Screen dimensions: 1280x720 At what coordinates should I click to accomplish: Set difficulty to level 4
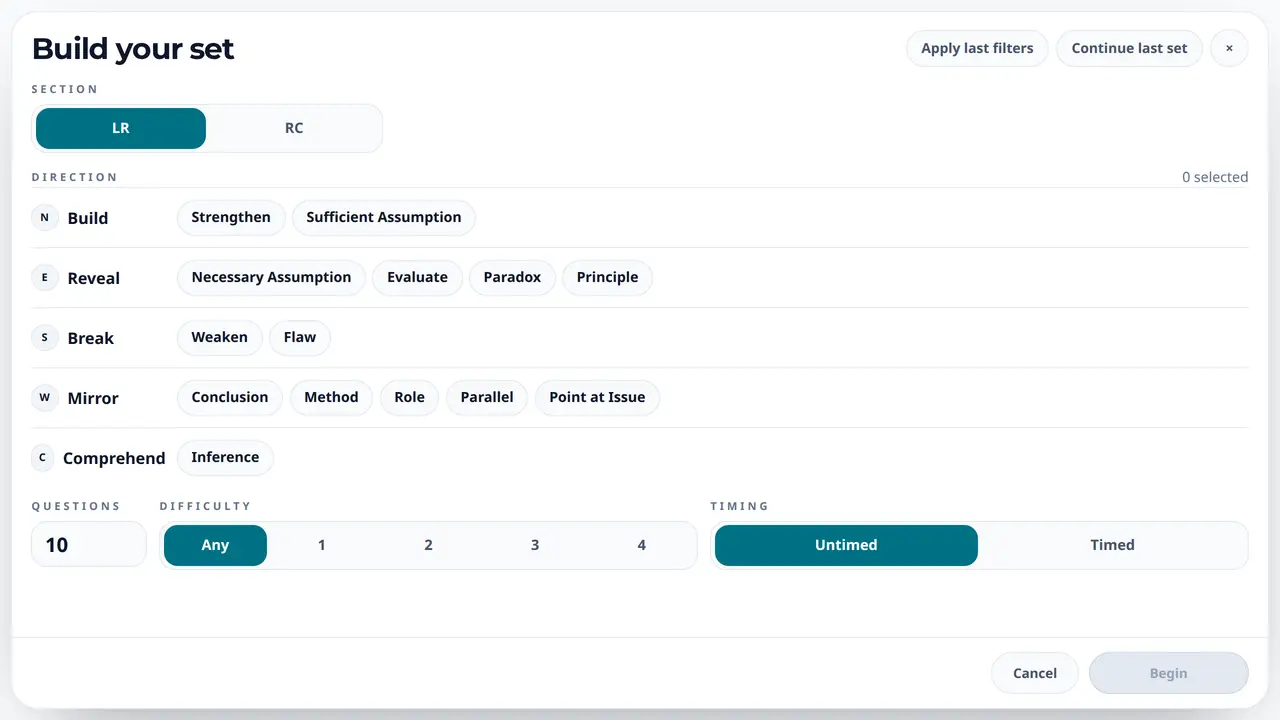tap(641, 545)
